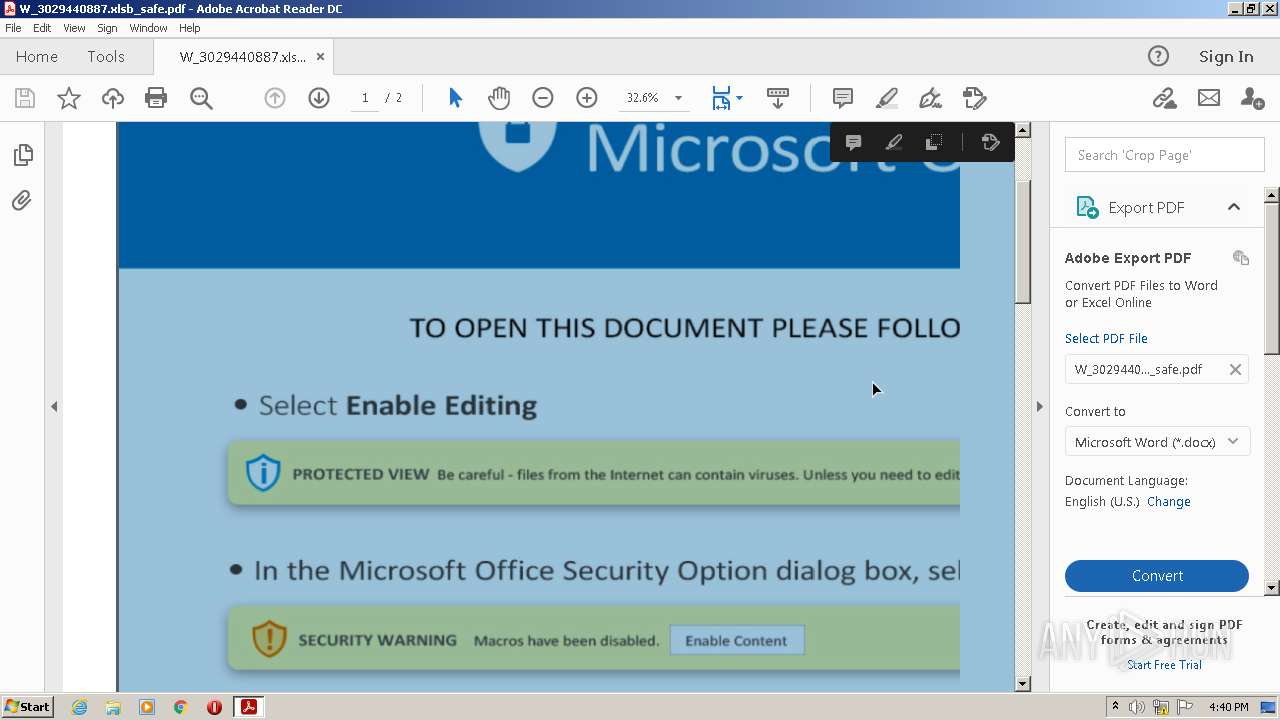Screen dimensions: 1280x720
Task: Open the Find text magnifier
Action: click(201, 98)
